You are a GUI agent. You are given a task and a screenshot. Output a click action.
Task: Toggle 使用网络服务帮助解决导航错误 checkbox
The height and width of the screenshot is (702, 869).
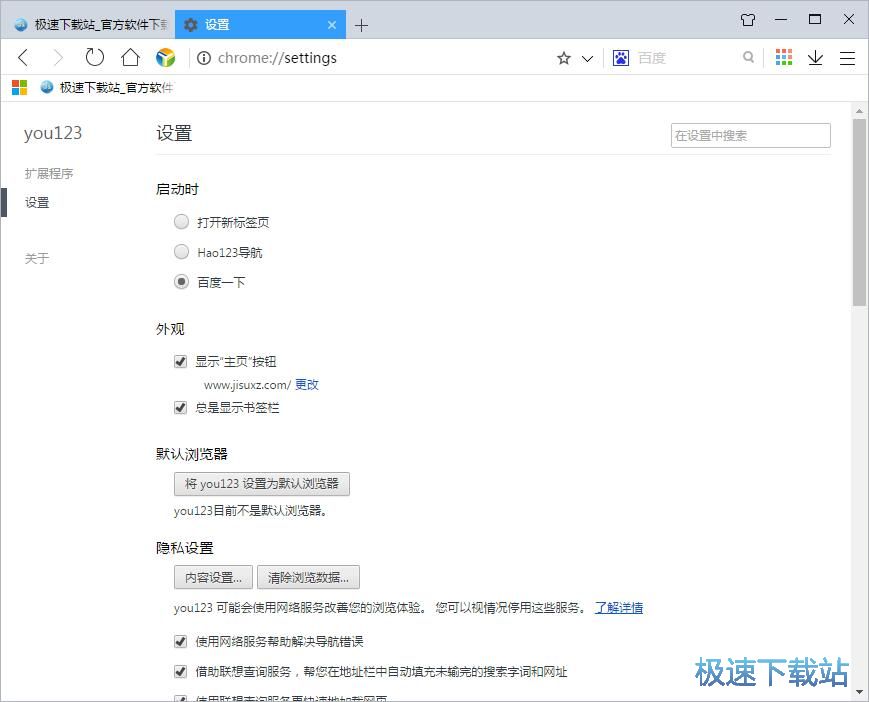point(180,642)
